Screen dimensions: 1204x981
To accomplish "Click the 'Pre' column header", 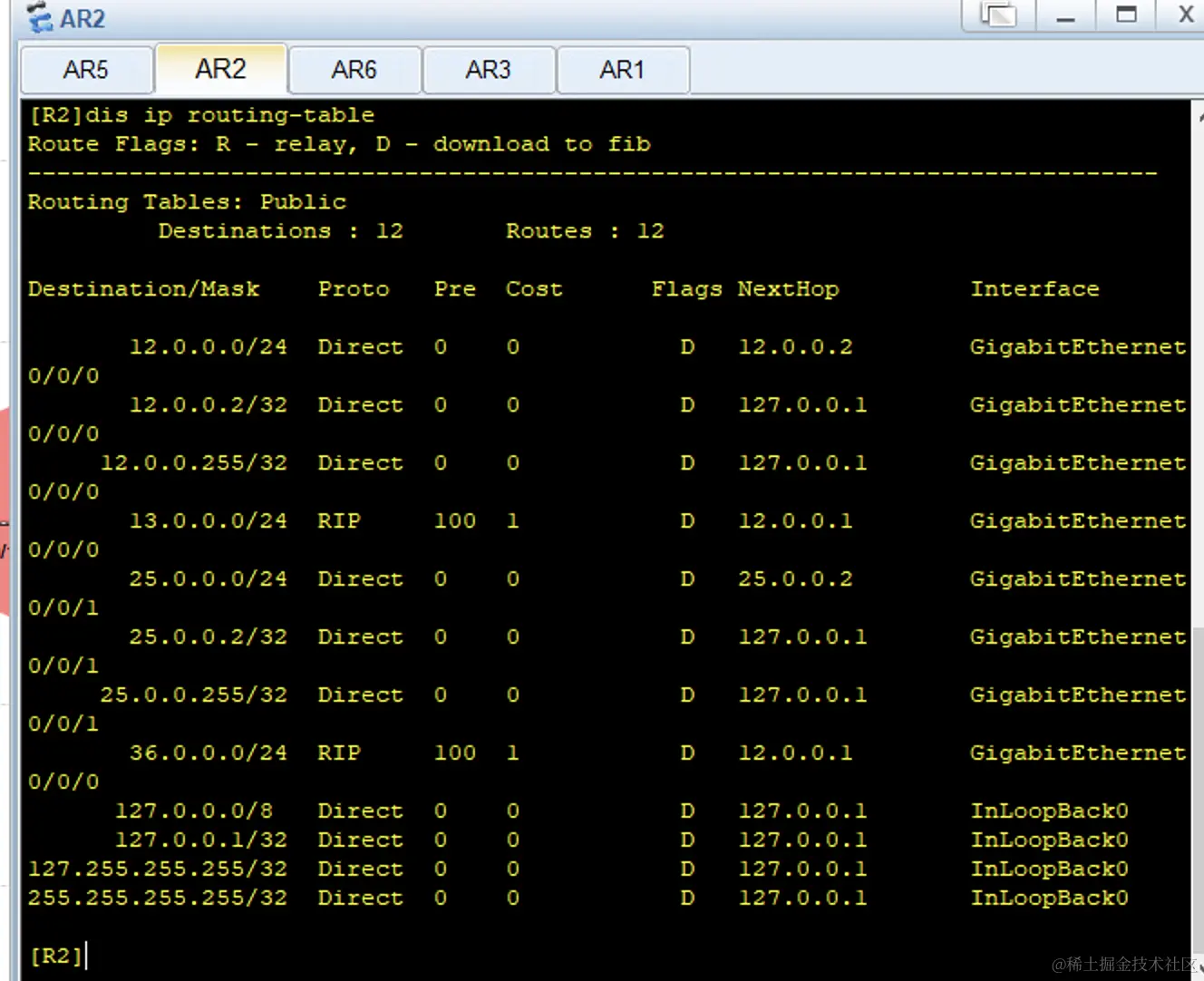I will pyautogui.click(x=455, y=288).
